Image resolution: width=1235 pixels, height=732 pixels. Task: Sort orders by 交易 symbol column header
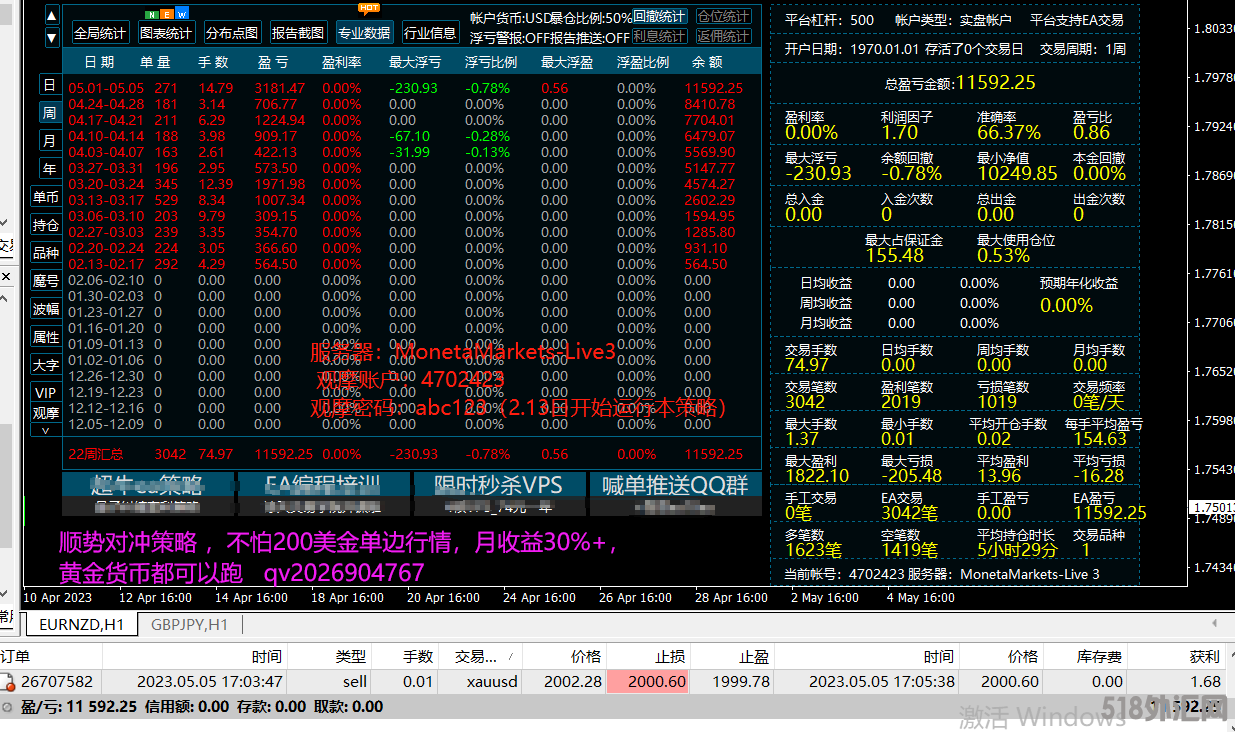pyautogui.click(x=480, y=657)
